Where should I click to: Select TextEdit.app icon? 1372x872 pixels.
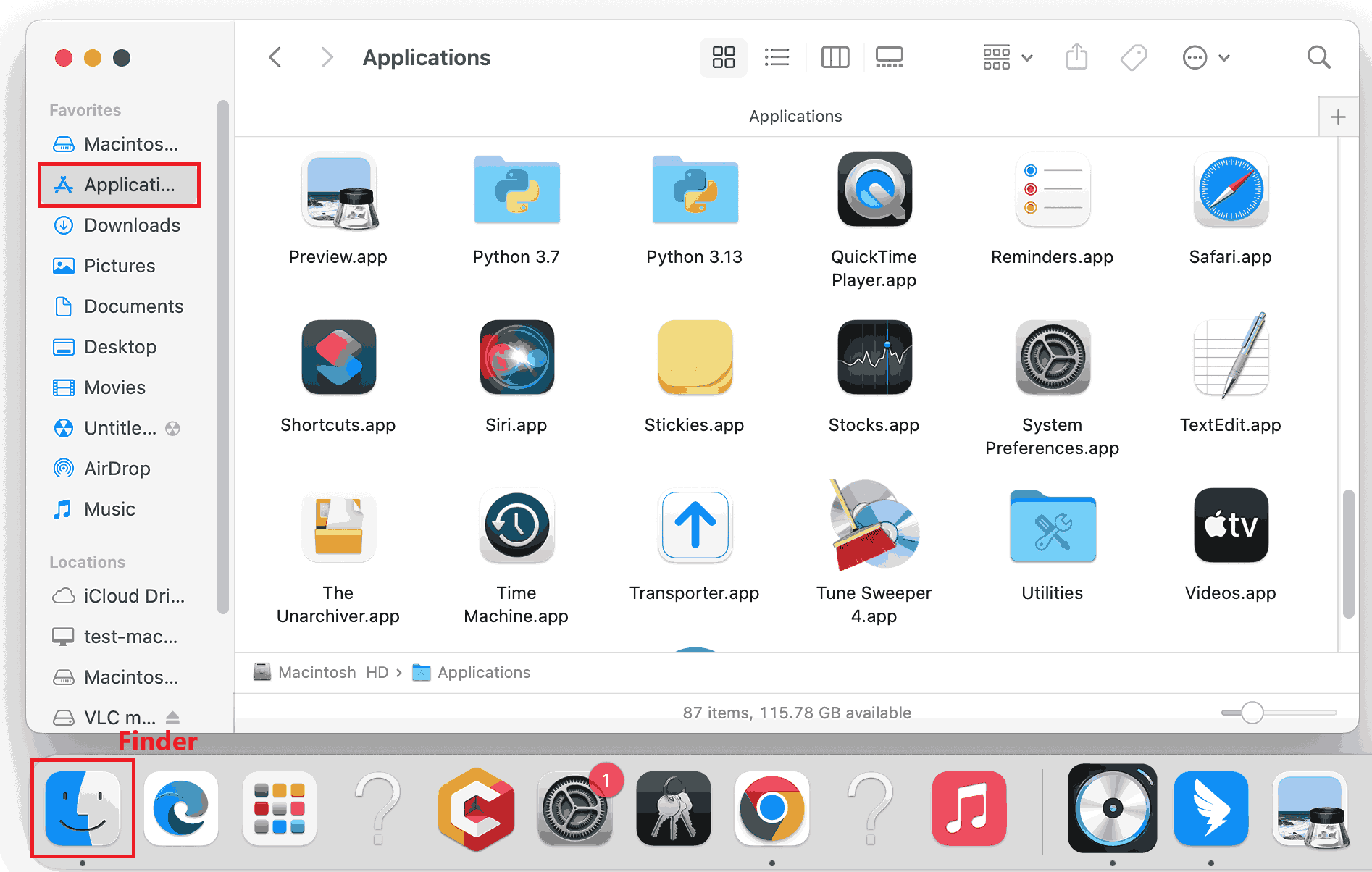point(1231,356)
